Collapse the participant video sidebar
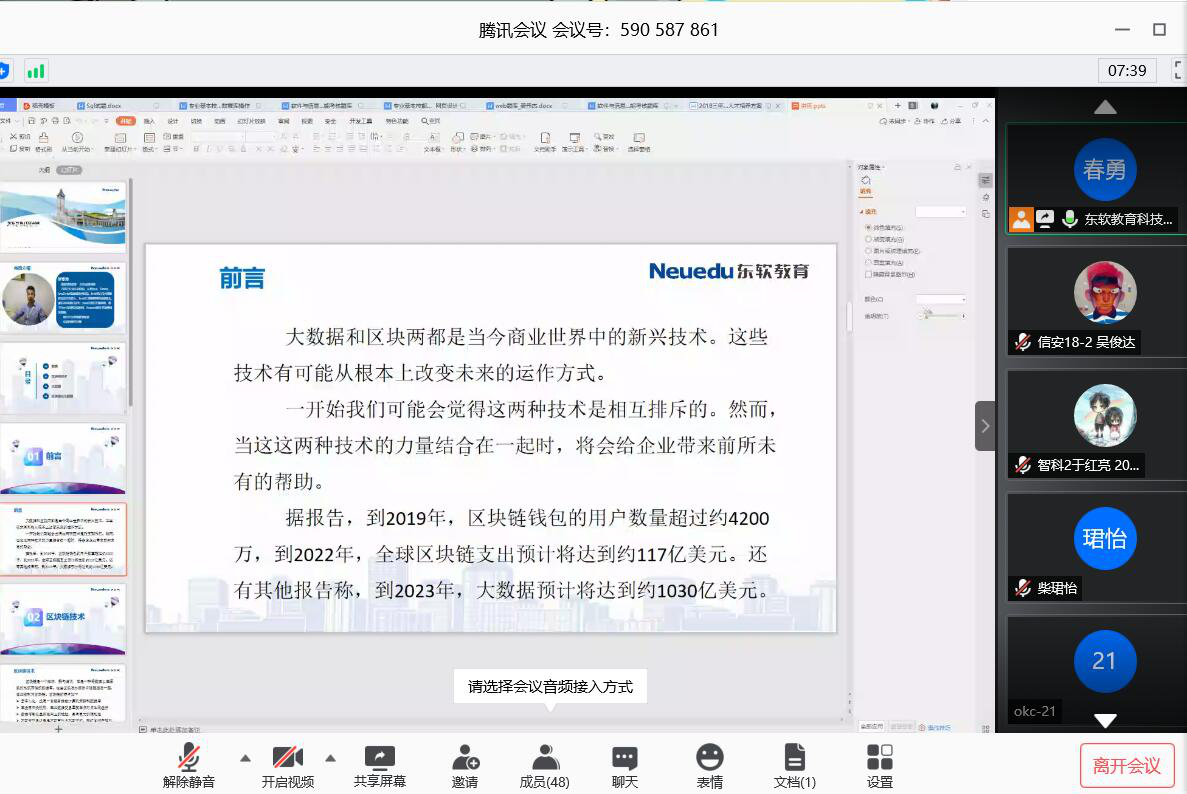Image resolution: width=1187 pixels, height=794 pixels. point(985,426)
